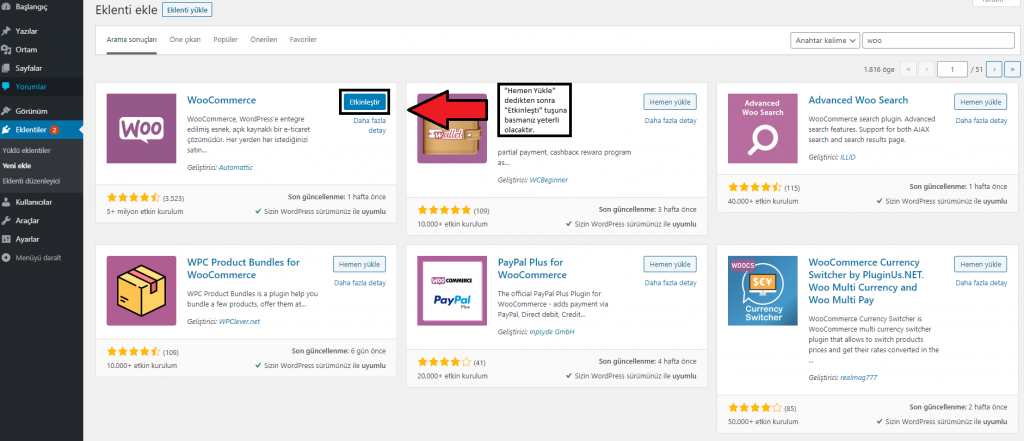
Task: Click the Yazılar pin icon
Action: [6, 31]
